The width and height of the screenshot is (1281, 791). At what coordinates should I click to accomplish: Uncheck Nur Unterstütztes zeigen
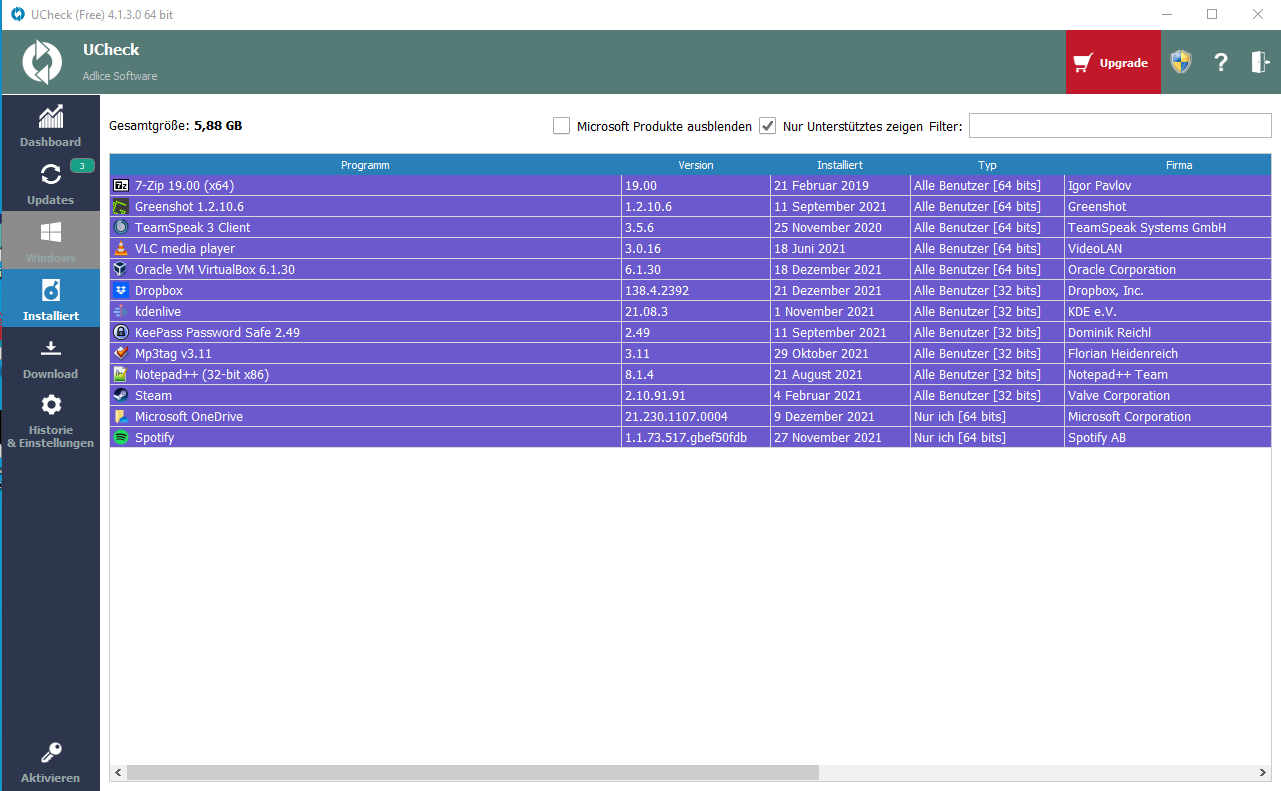768,126
